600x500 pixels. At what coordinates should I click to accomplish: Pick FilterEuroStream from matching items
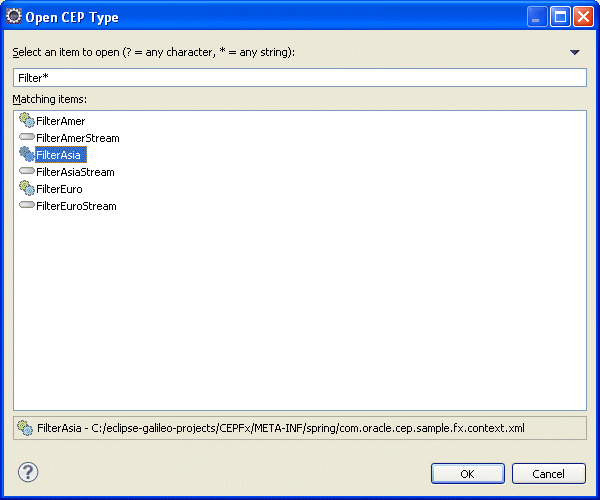tap(76, 206)
